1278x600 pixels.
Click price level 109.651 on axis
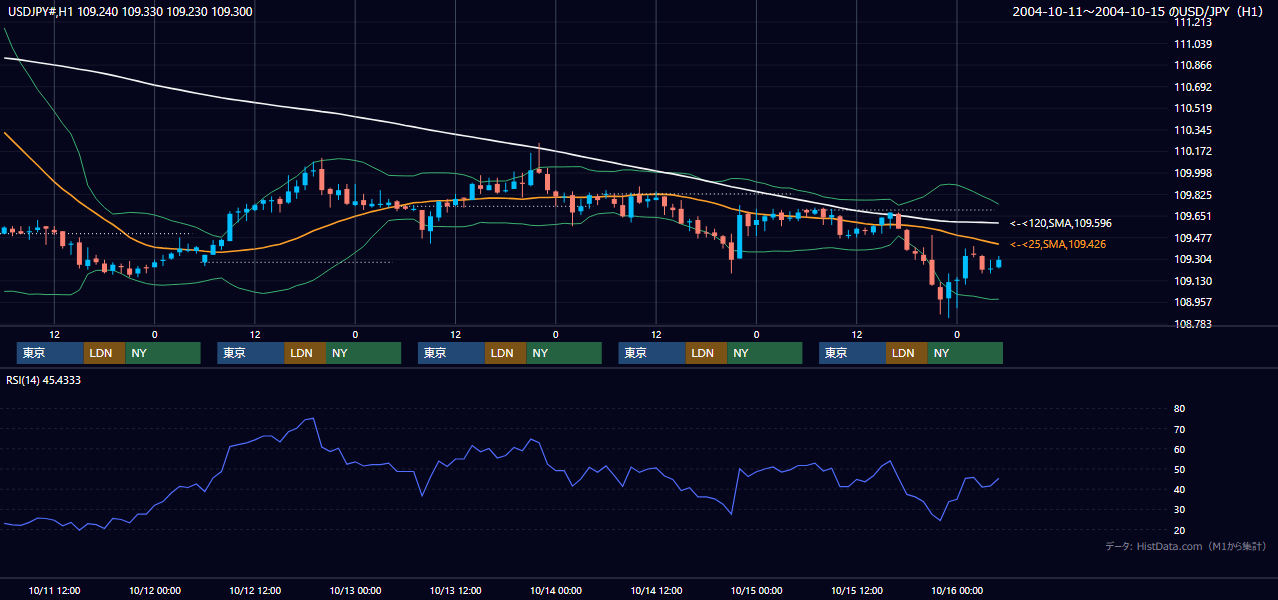(1194, 216)
